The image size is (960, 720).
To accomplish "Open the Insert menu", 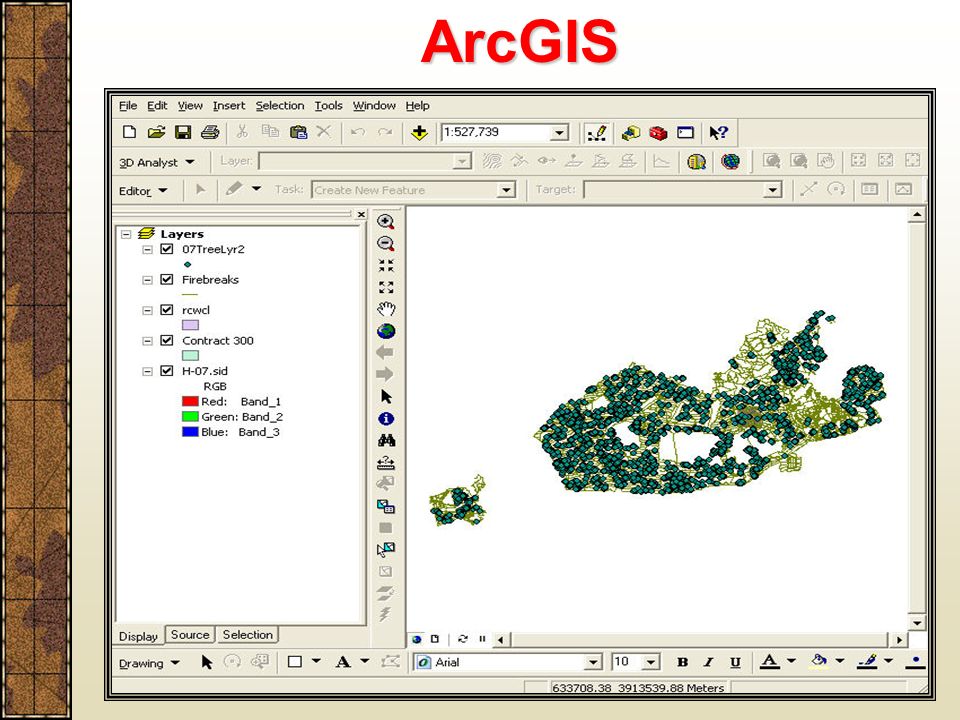I will (x=229, y=105).
